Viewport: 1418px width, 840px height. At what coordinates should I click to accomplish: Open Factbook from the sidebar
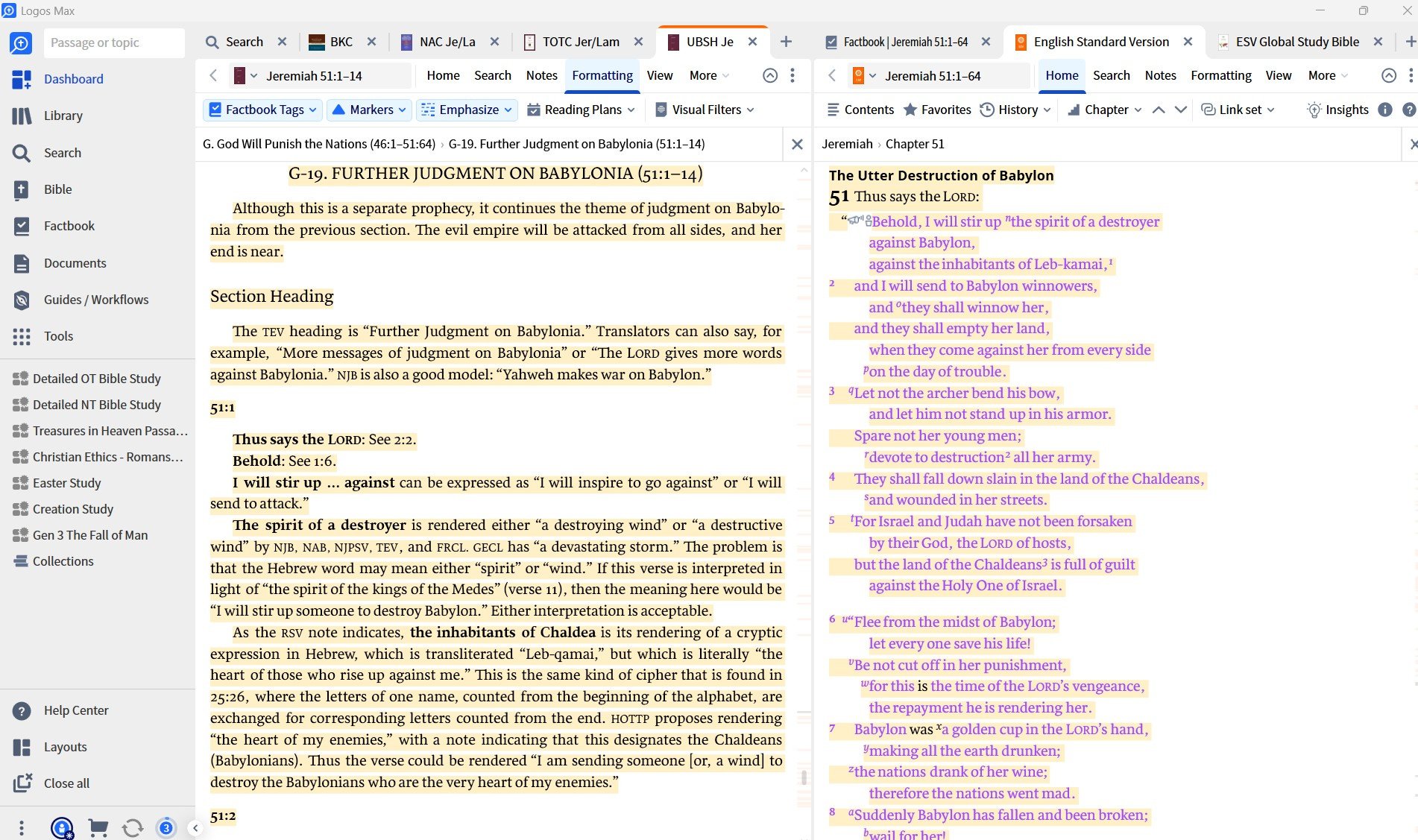[x=69, y=226]
